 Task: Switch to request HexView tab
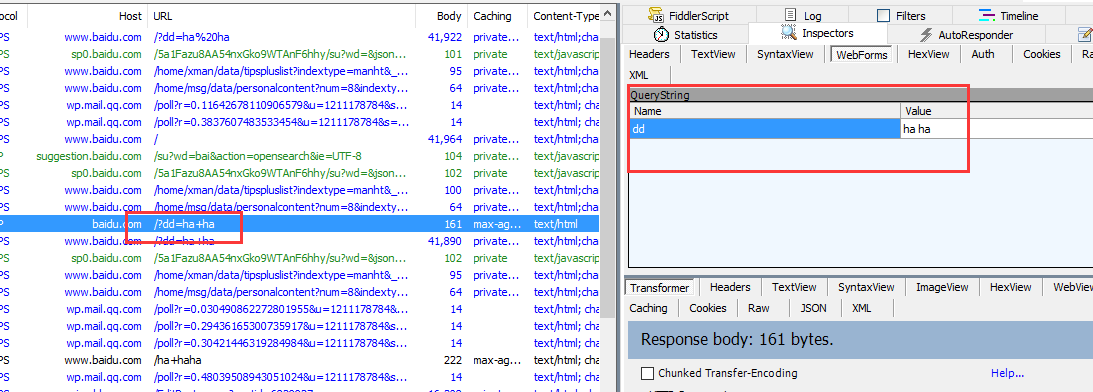coord(928,54)
